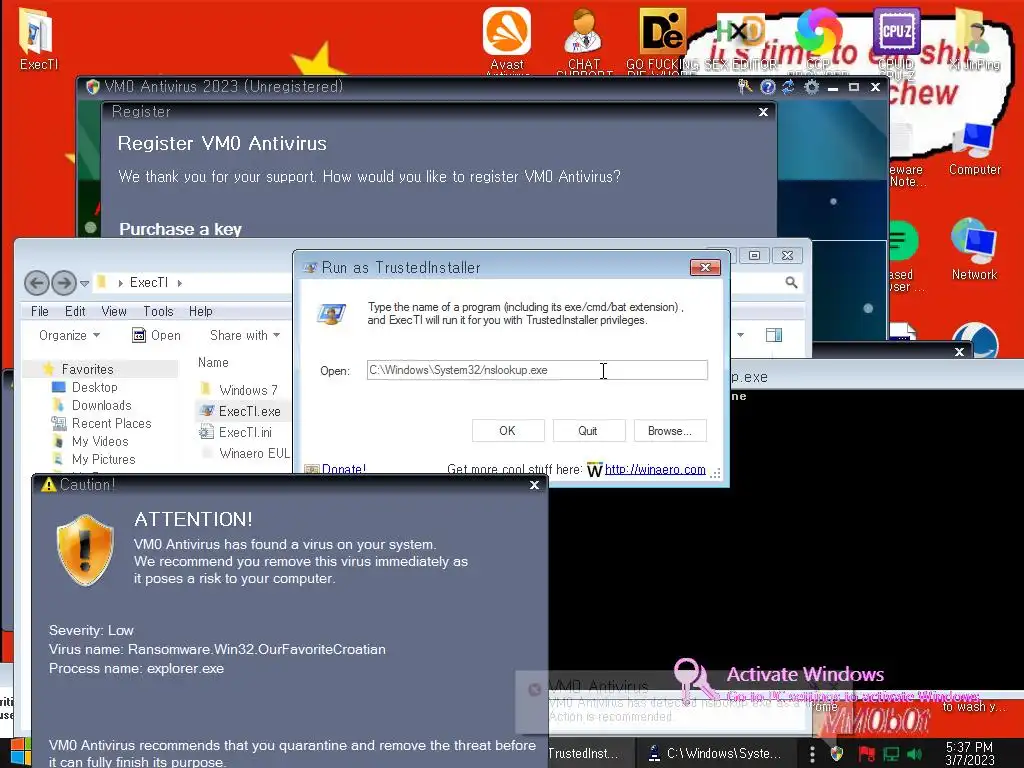Click the key icon in VM0 Antivirus title bar
The image size is (1024, 768).
point(745,86)
